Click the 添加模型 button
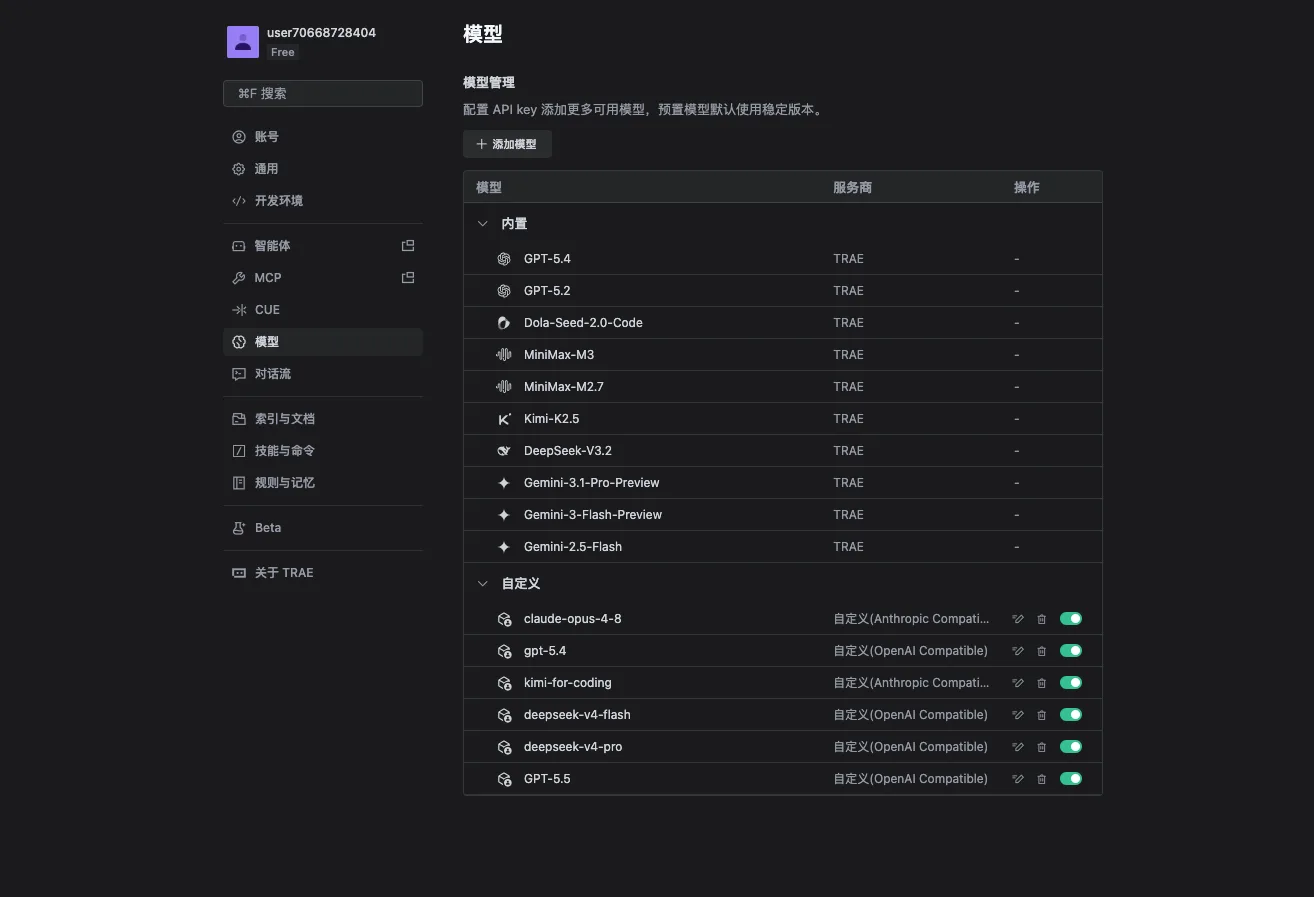The width and height of the screenshot is (1314, 897). click(x=507, y=144)
